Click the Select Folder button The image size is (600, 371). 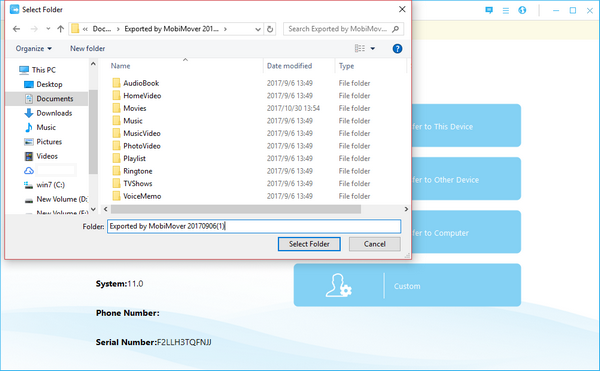(x=309, y=244)
